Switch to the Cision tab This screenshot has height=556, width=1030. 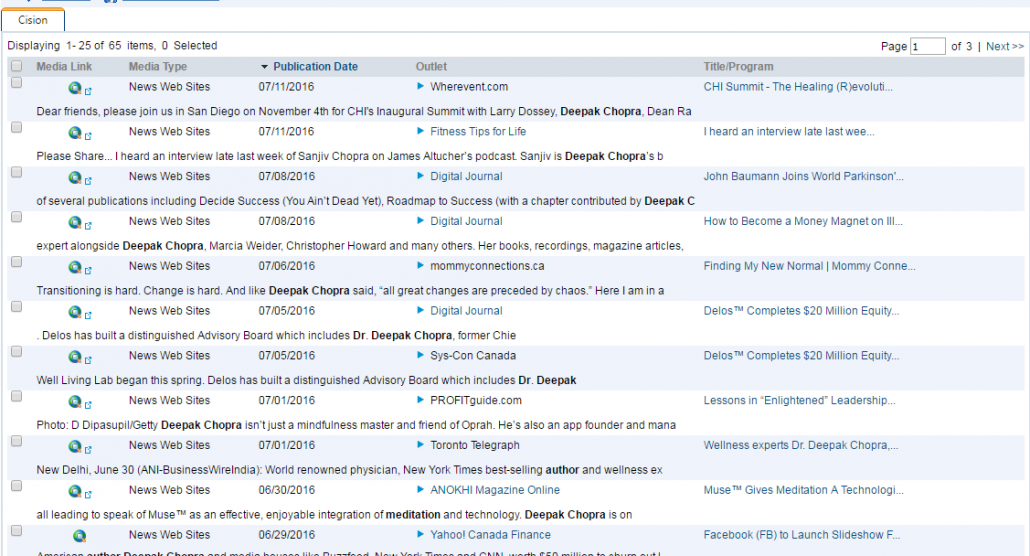click(x=33, y=20)
